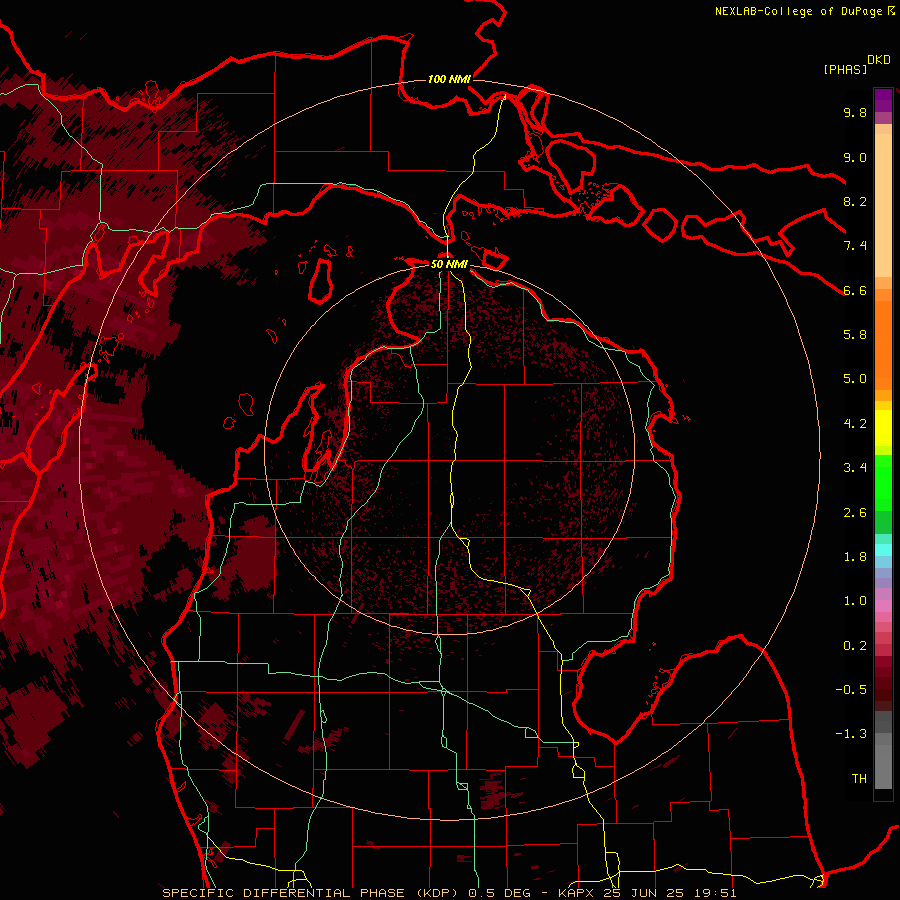Image resolution: width=900 pixels, height=900 pixels.
Task: Click the -1.3 colorbar value
Action: click(x=851, y=734)
